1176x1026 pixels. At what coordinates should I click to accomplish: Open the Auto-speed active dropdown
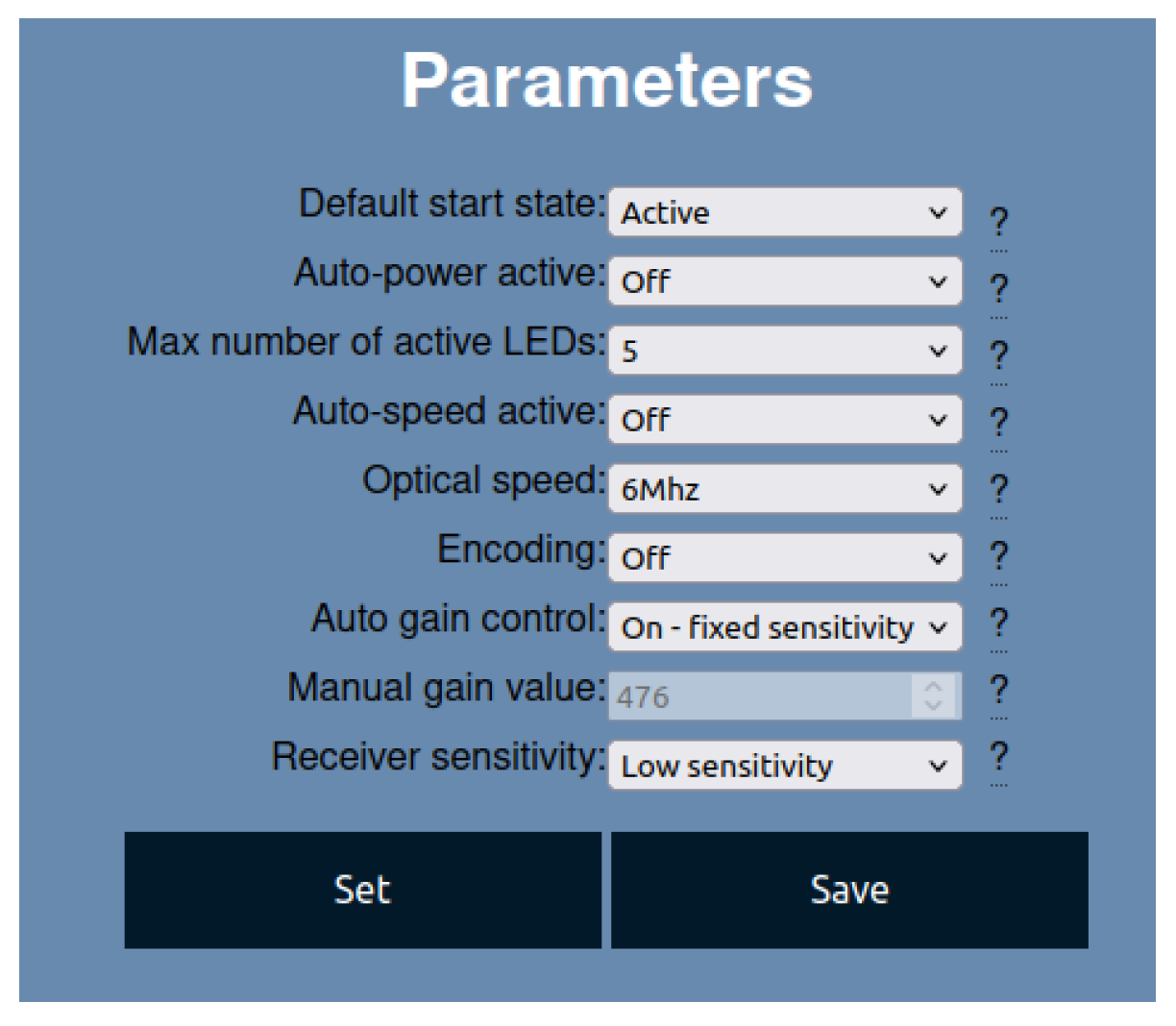click(785, 420)
